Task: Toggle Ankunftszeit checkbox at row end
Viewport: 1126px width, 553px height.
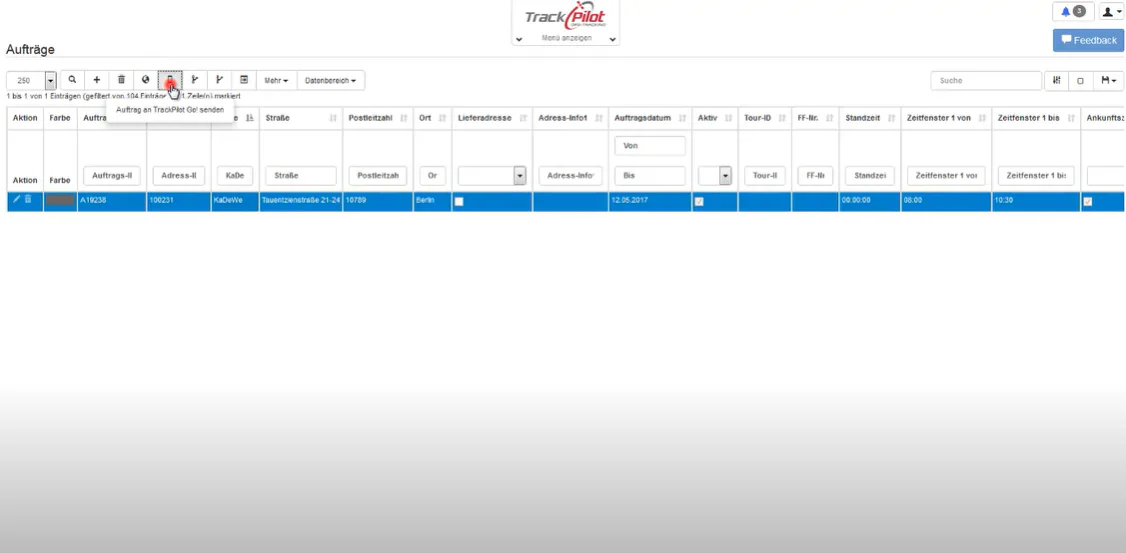Action: point(1088,202)
